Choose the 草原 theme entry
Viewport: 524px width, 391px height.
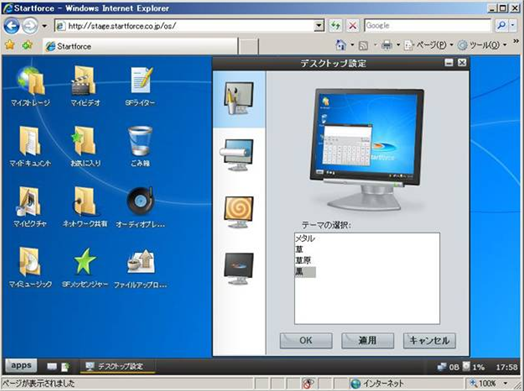[303, 261]
